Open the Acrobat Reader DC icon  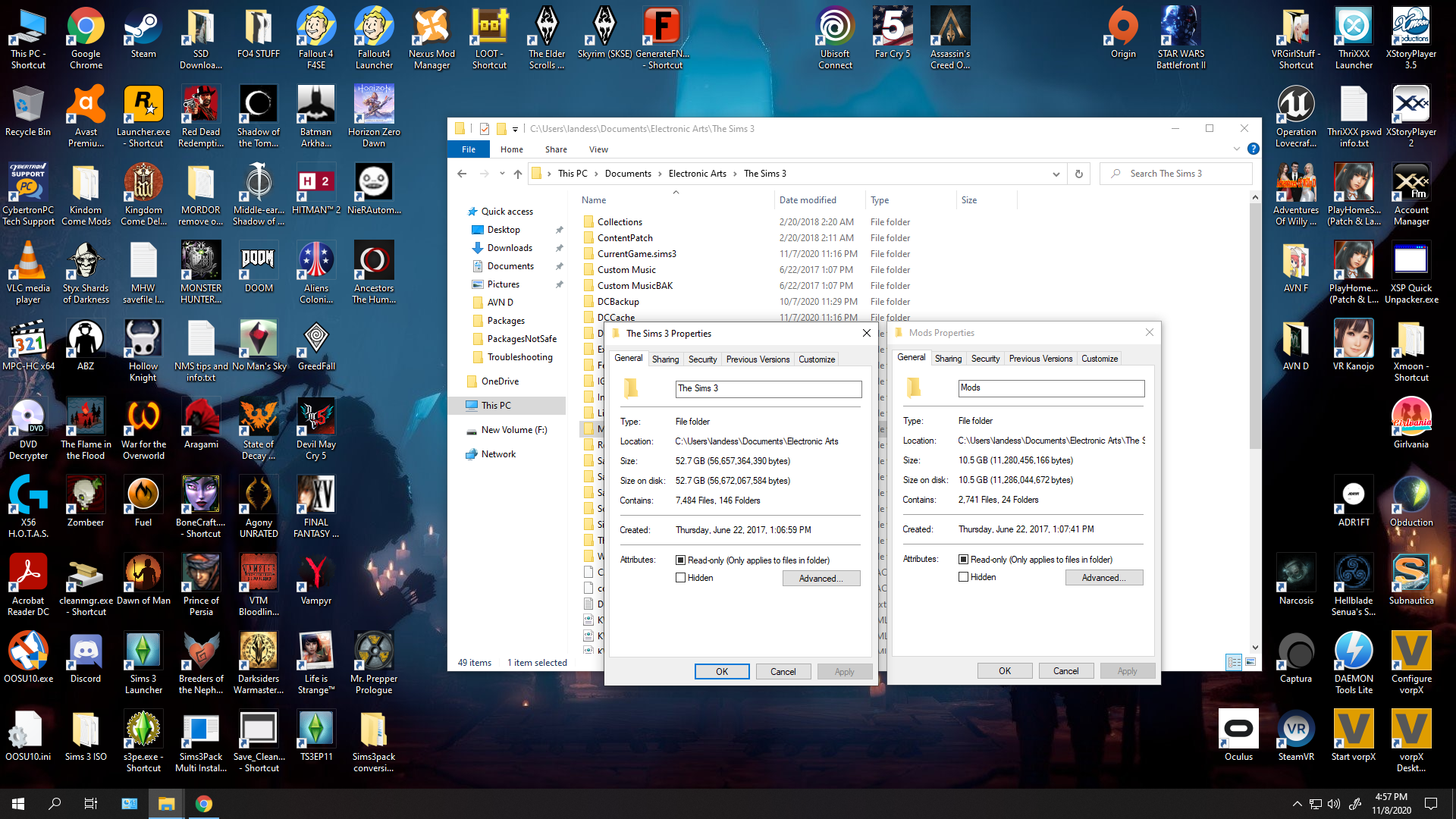[x=28, y=585]
